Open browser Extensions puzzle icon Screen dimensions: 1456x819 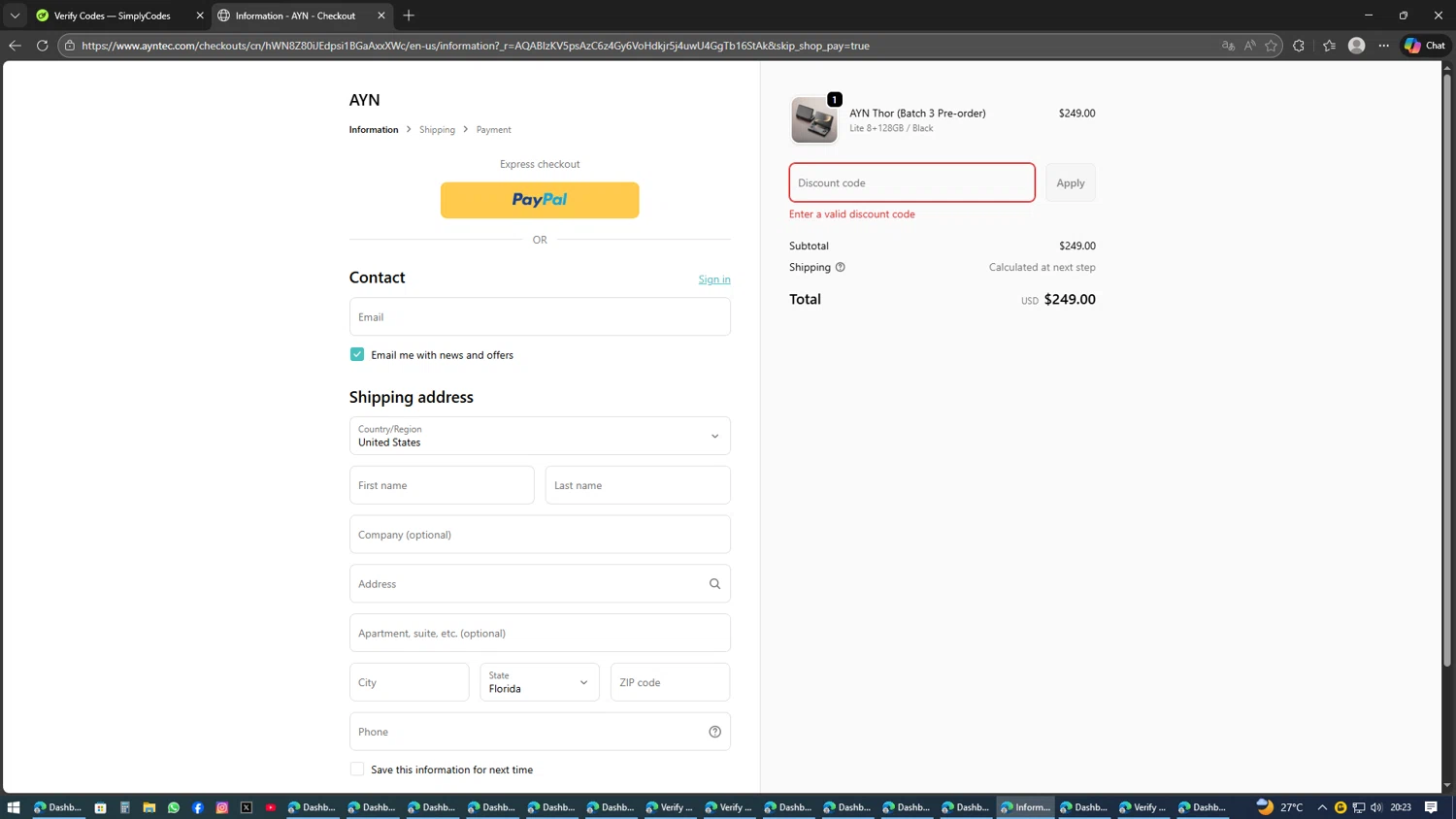[1299, 46]
